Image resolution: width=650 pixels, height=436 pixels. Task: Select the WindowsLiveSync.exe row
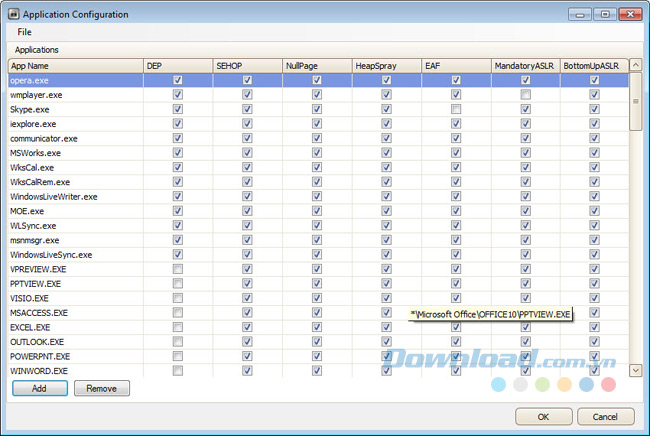[x=318, y=254]
